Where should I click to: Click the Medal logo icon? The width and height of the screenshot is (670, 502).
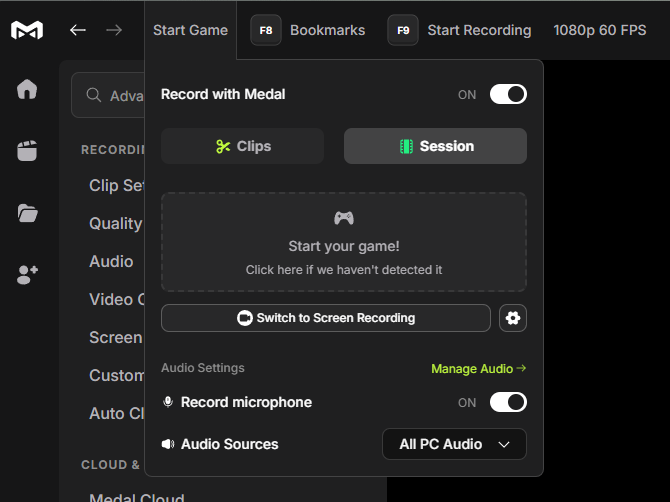click(27, 30)
